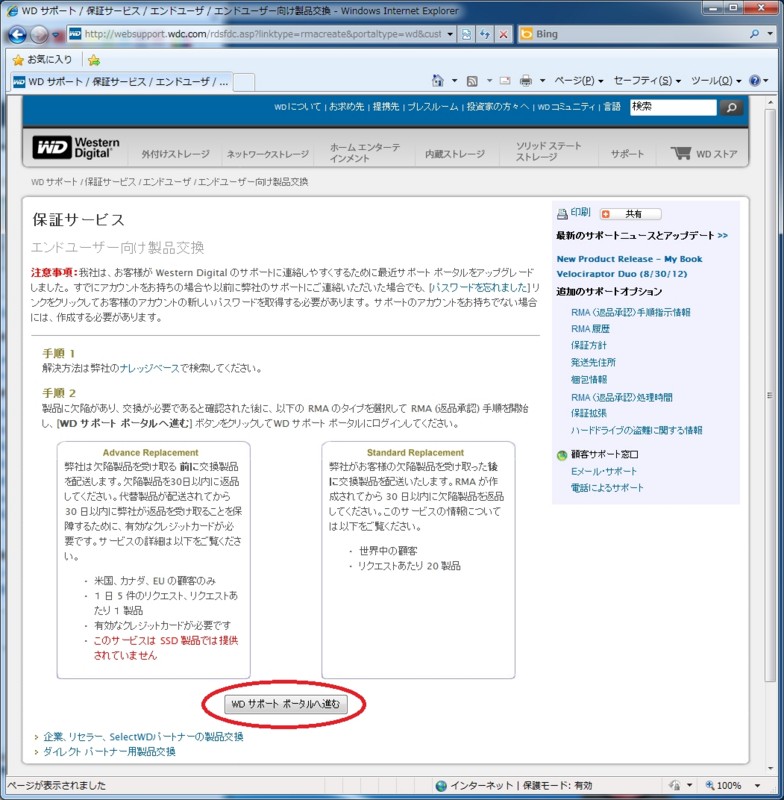Click the Bing search magnifier icon
The height and width of the screenshot is (800, 784).
[x=754, y=34]
